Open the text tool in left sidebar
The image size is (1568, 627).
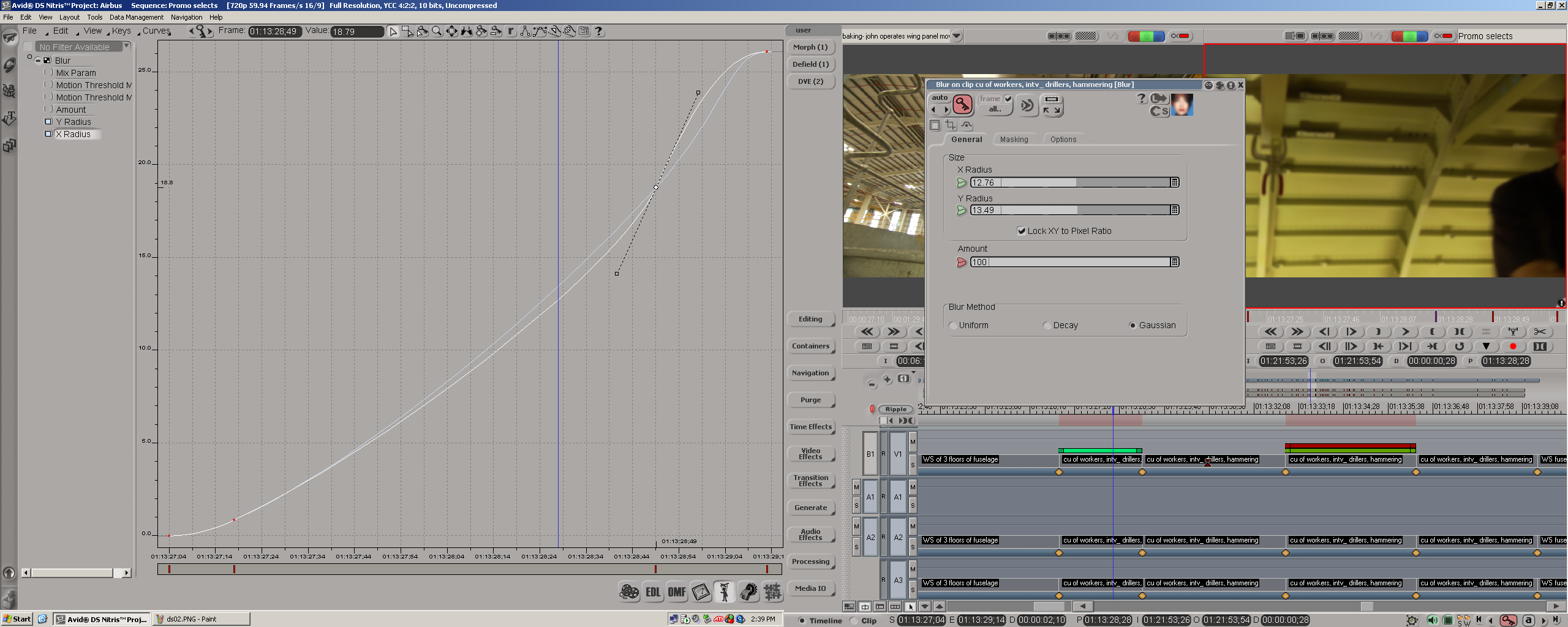[9, 118]
